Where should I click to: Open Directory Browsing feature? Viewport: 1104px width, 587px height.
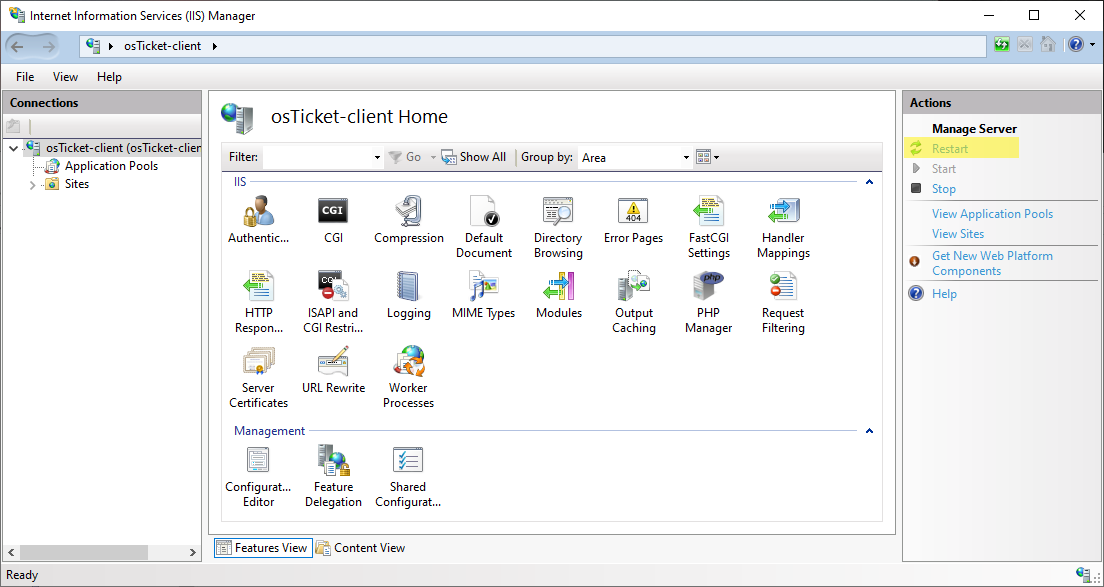coord(558,227)
